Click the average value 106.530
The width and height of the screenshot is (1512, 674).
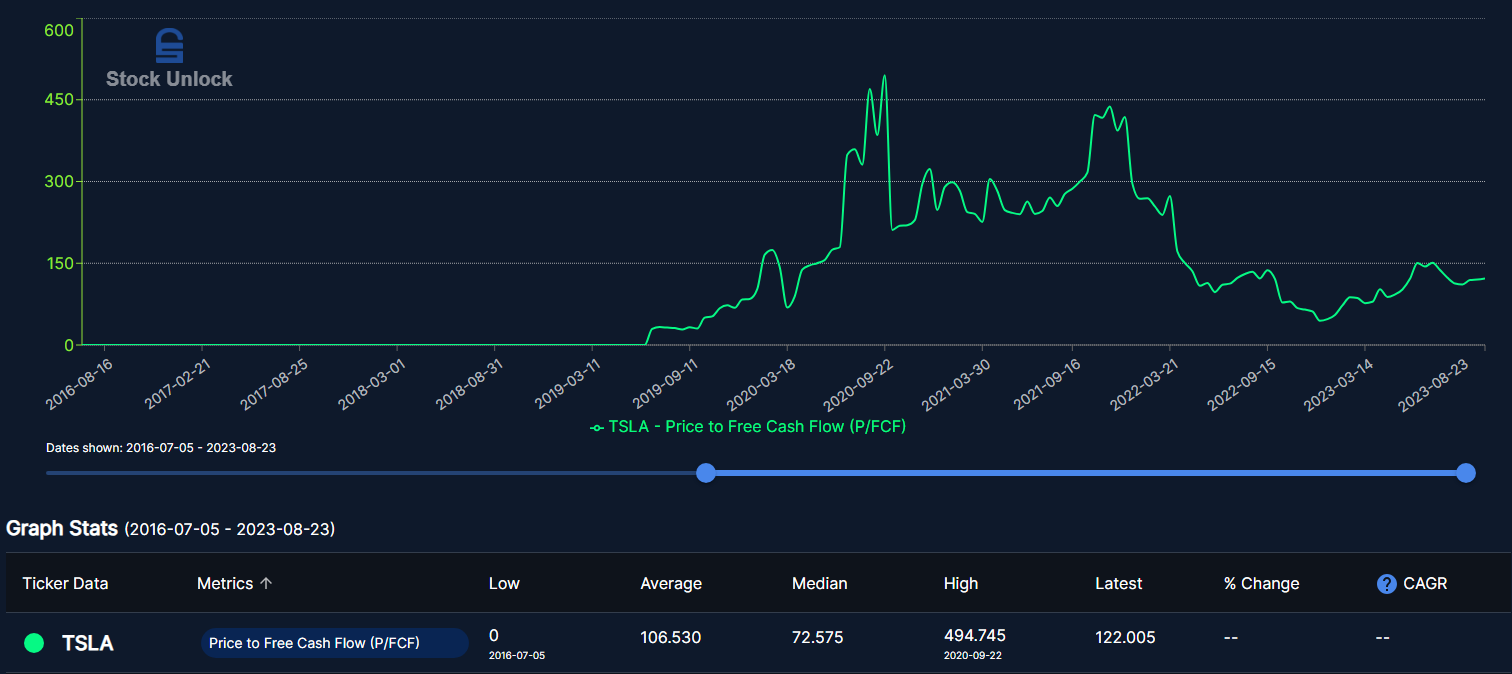(x=671, y=637)
